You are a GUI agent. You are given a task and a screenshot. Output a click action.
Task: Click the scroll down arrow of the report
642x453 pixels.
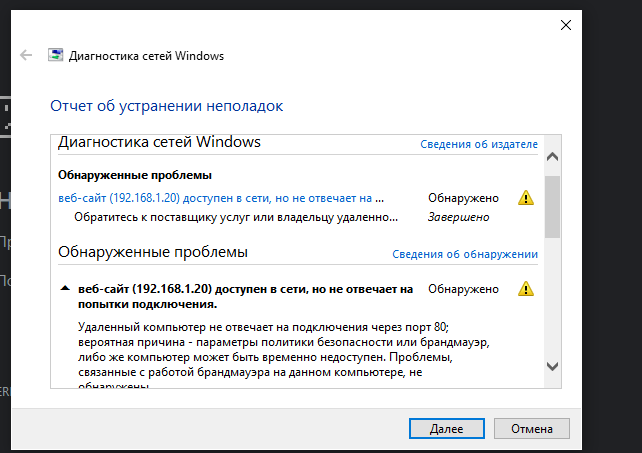coord(552,366)
